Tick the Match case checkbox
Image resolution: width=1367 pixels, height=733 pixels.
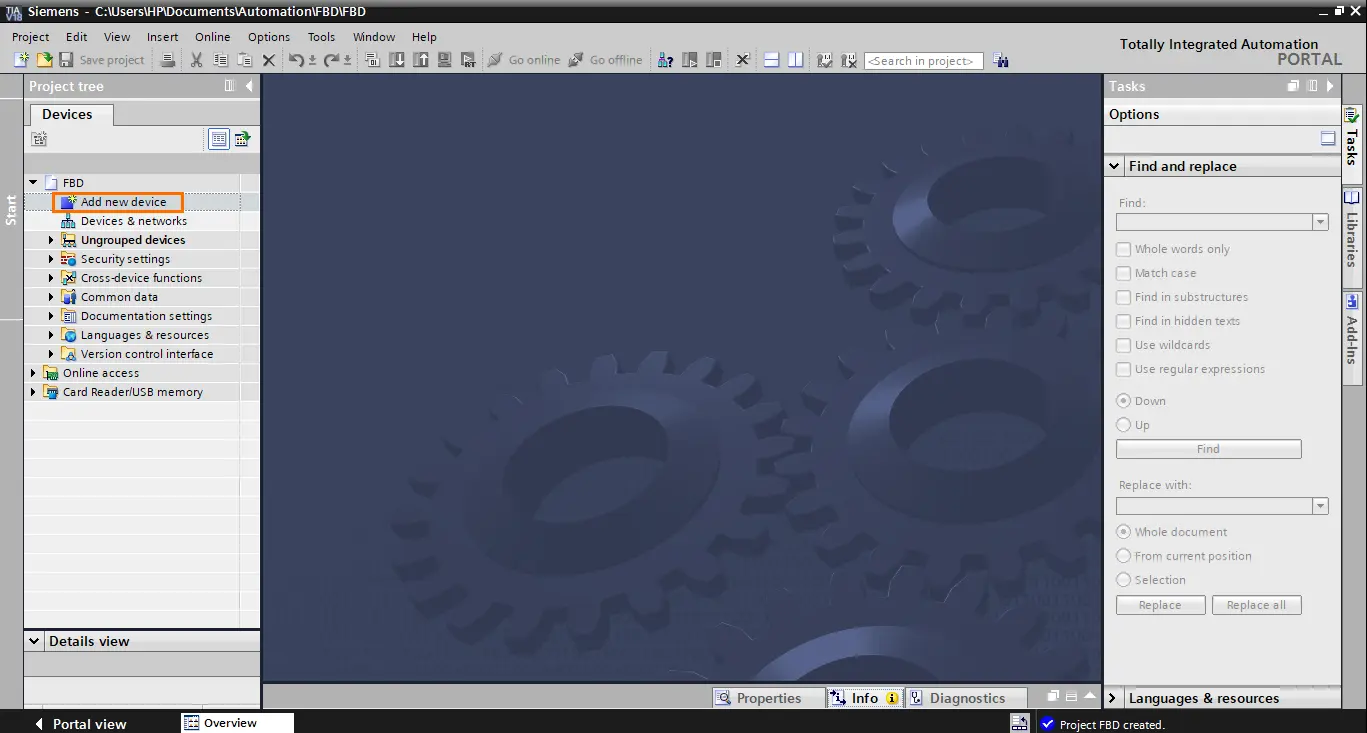(1123, 273)
